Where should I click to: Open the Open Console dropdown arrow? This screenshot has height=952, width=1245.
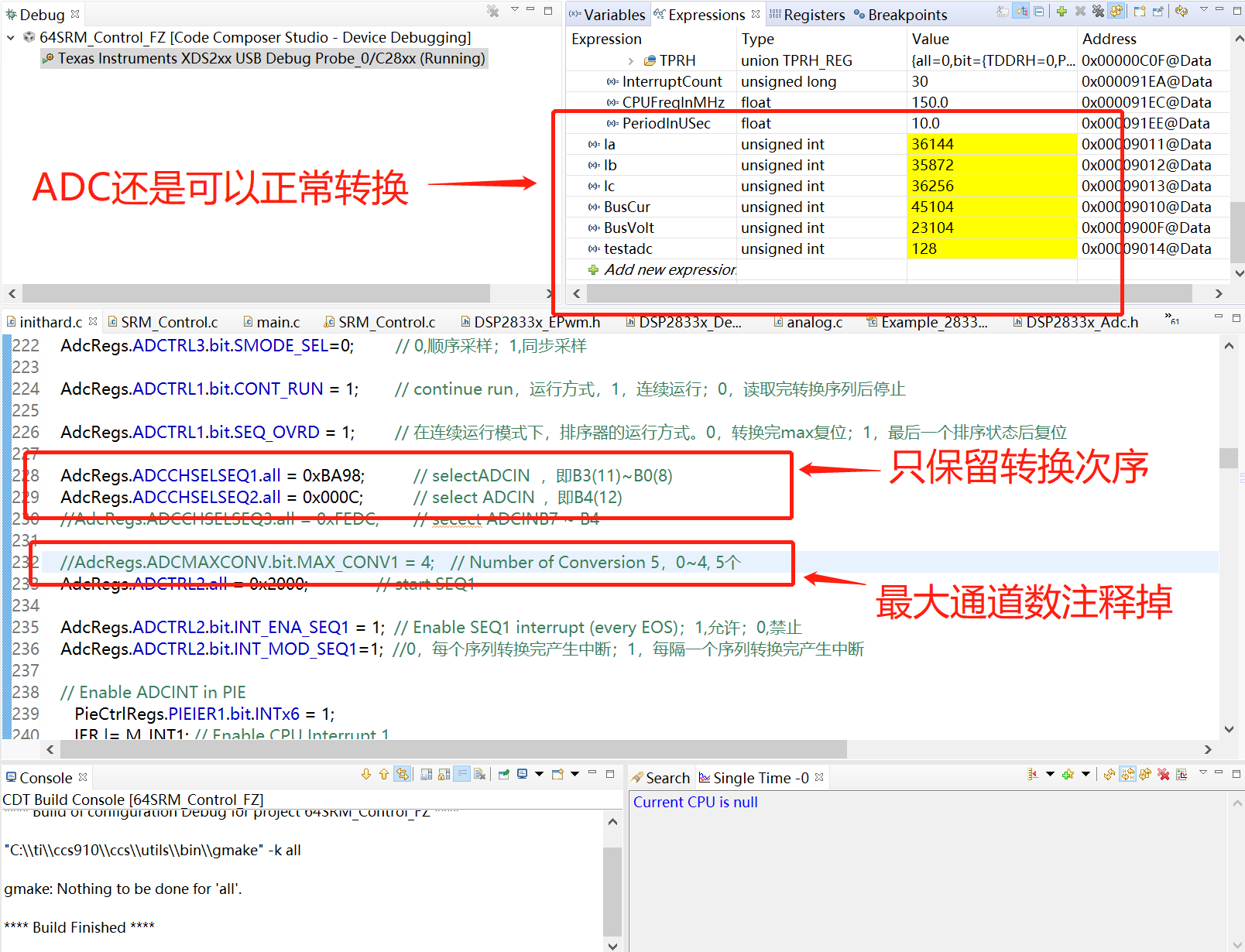[x=575, y=774]
